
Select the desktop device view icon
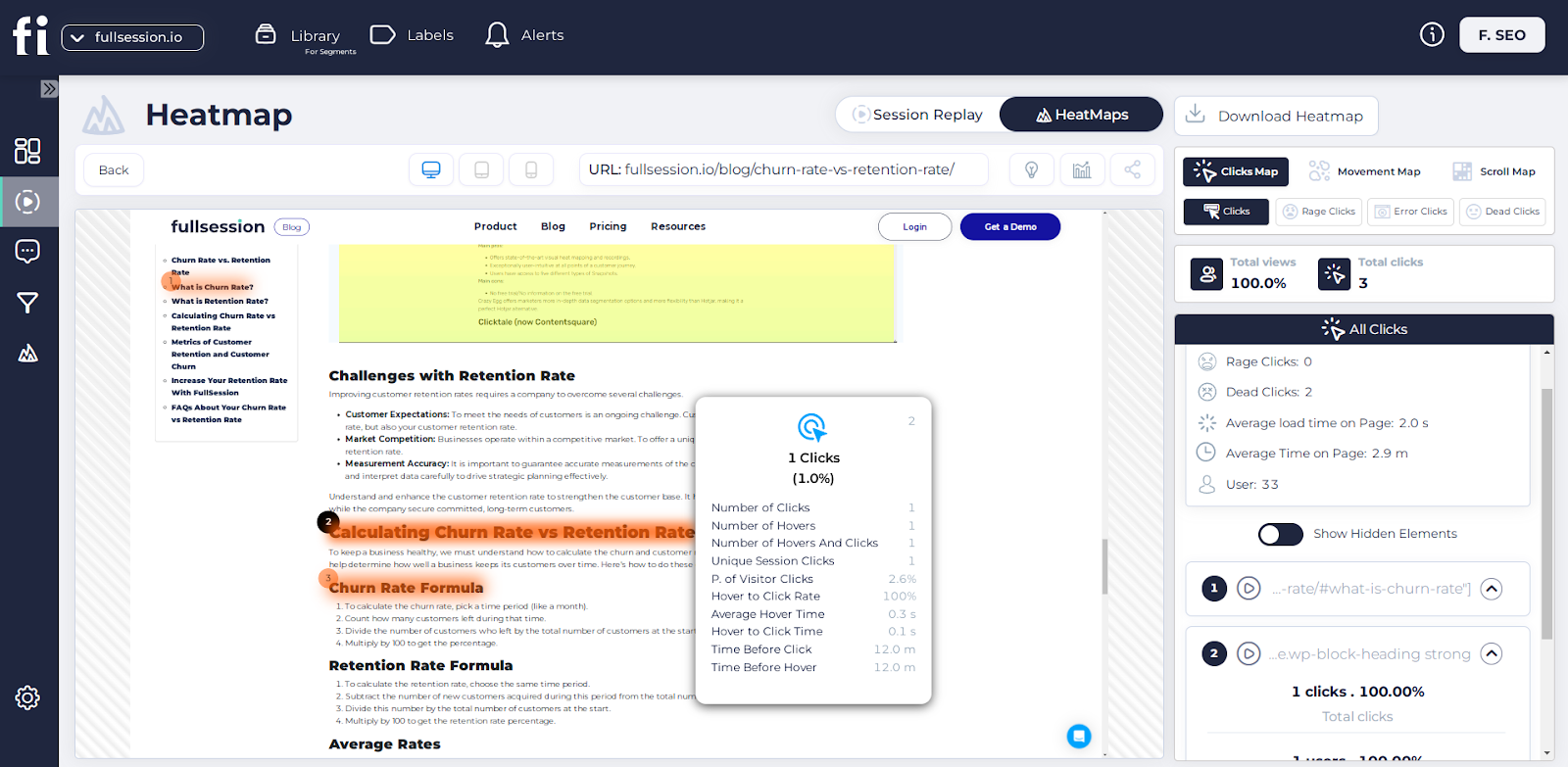(x=431, y=170)
